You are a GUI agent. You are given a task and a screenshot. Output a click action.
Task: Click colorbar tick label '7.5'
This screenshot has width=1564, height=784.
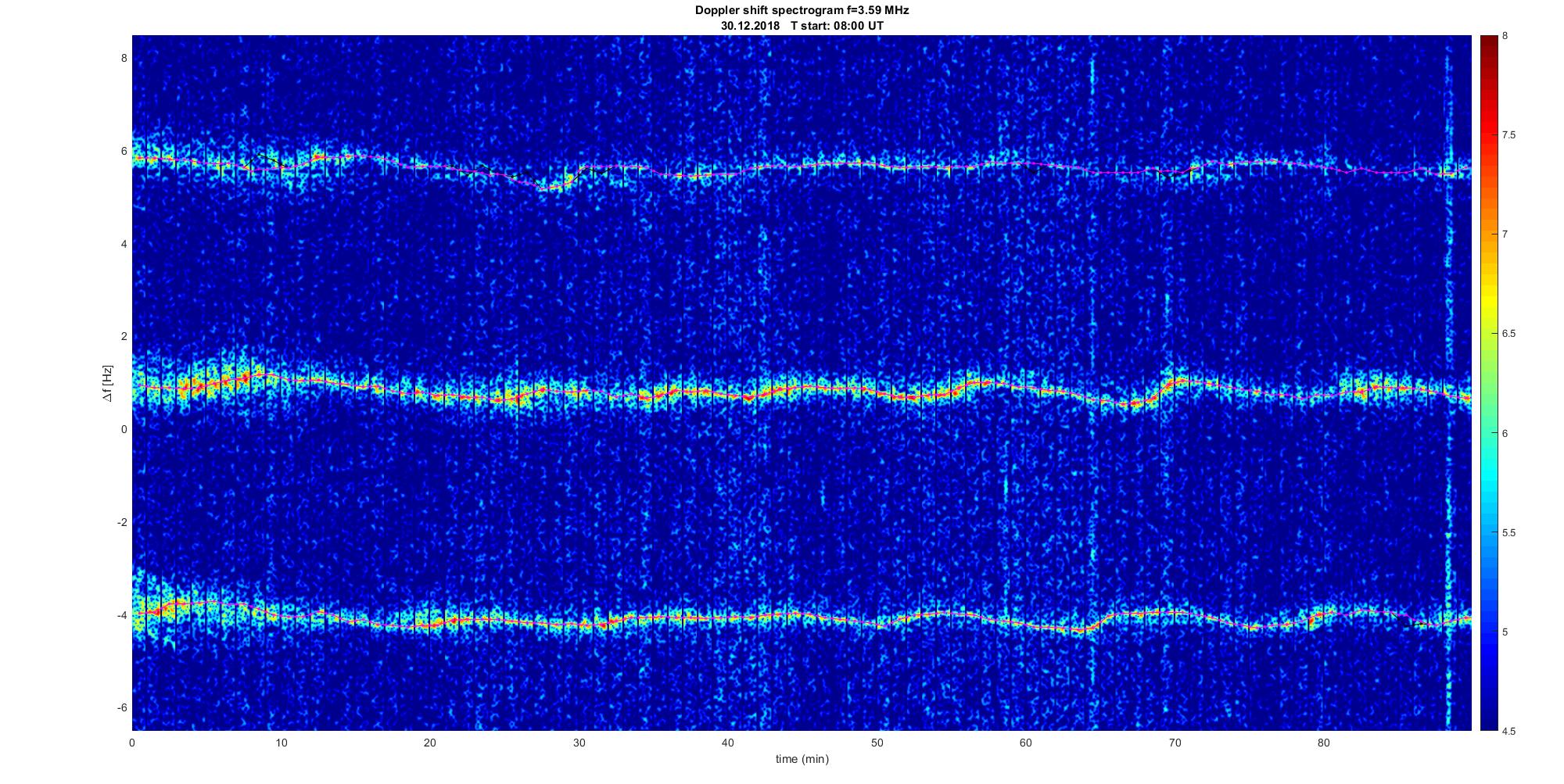click(x=1509, y=135)
